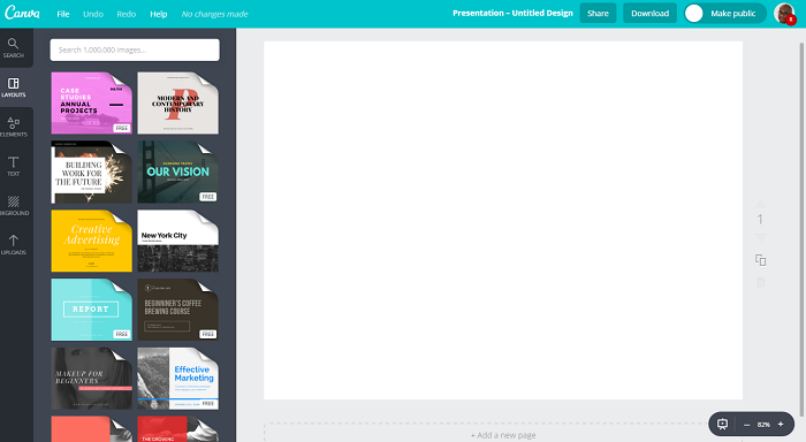The width and height of the screenshot is (806, 442).
Task: Zoom out with the minus button
Action: click(746, 425)
